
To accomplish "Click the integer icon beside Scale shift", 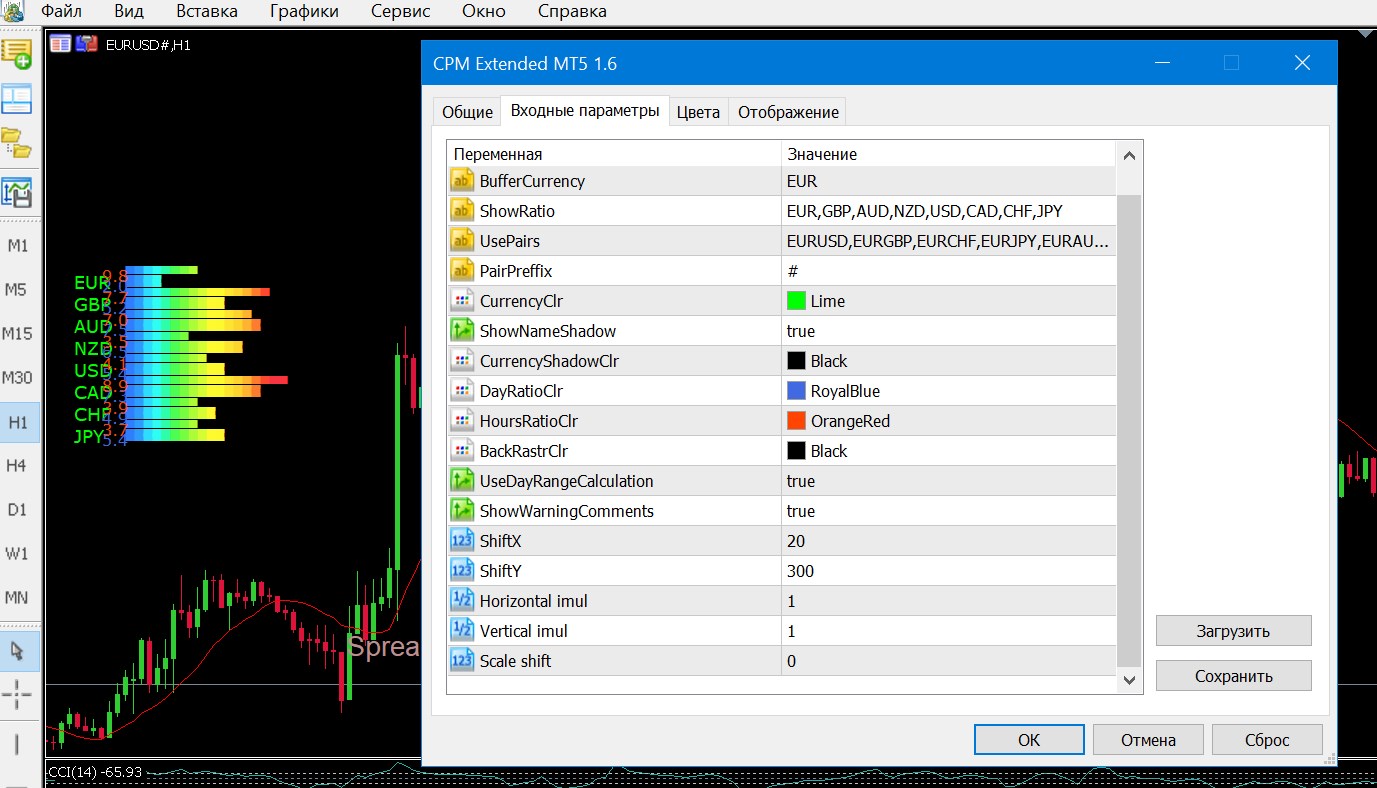I will coord(462,661).
